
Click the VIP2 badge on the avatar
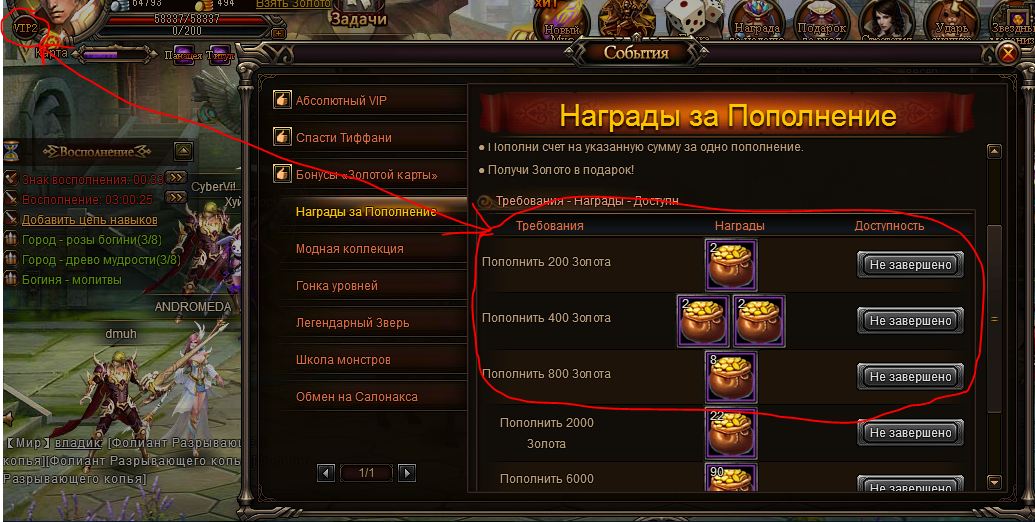click(x=24, y=28)
